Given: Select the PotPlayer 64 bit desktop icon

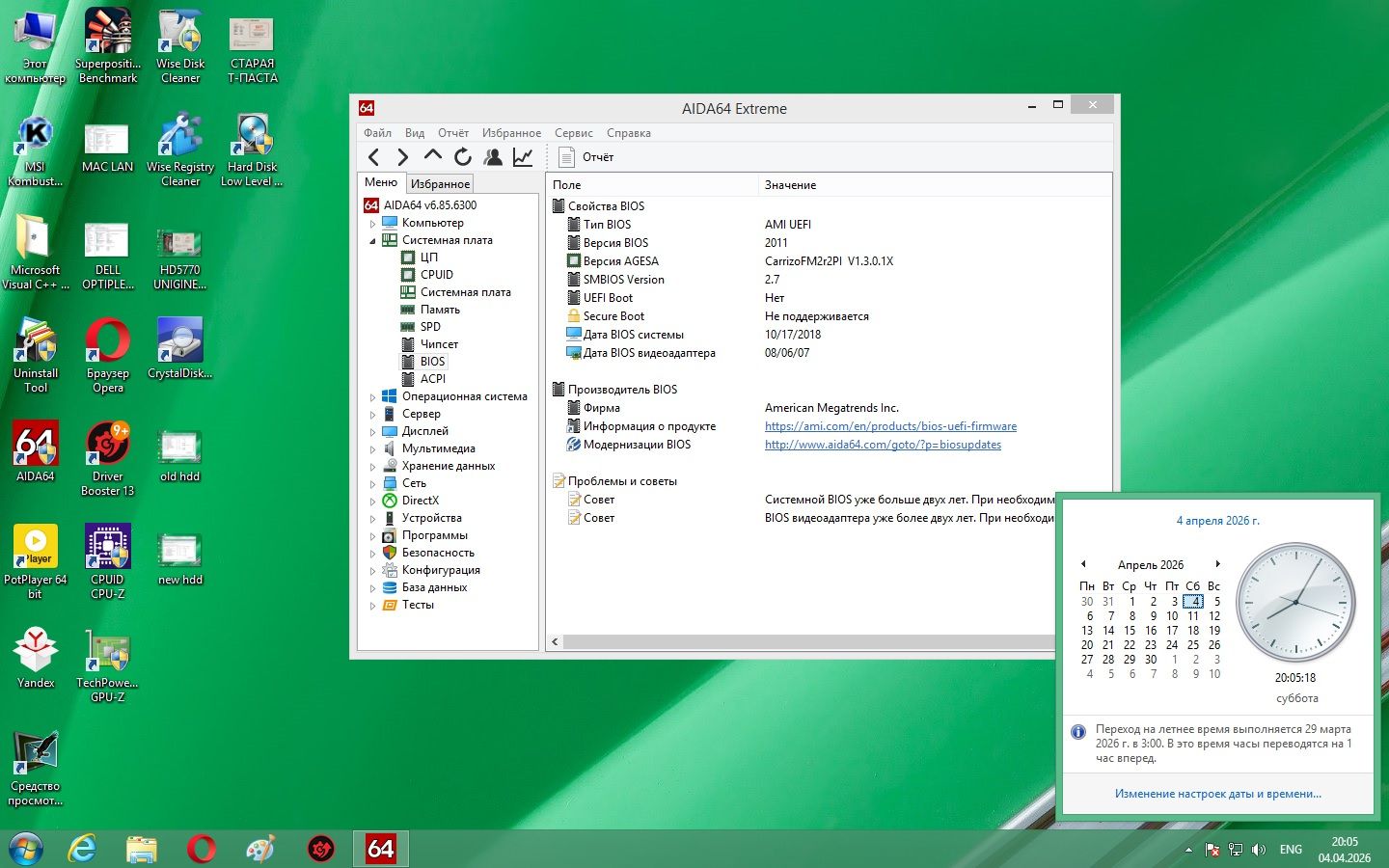Looking at the screenshot, I should pyautogui.click(x=36, y=562).
